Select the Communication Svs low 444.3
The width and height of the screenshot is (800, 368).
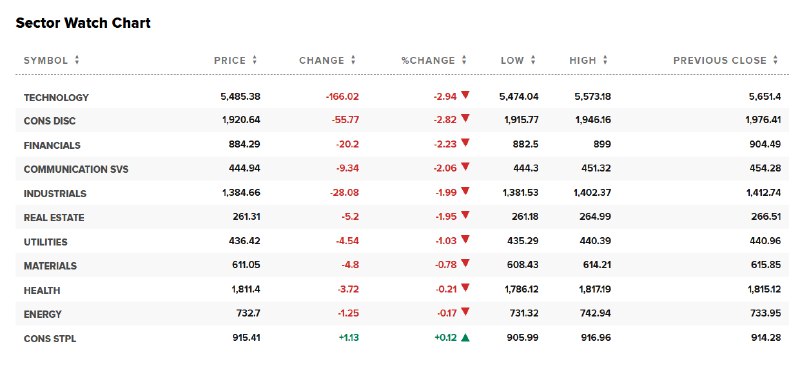pyautogui.click(x=526, y=168)
